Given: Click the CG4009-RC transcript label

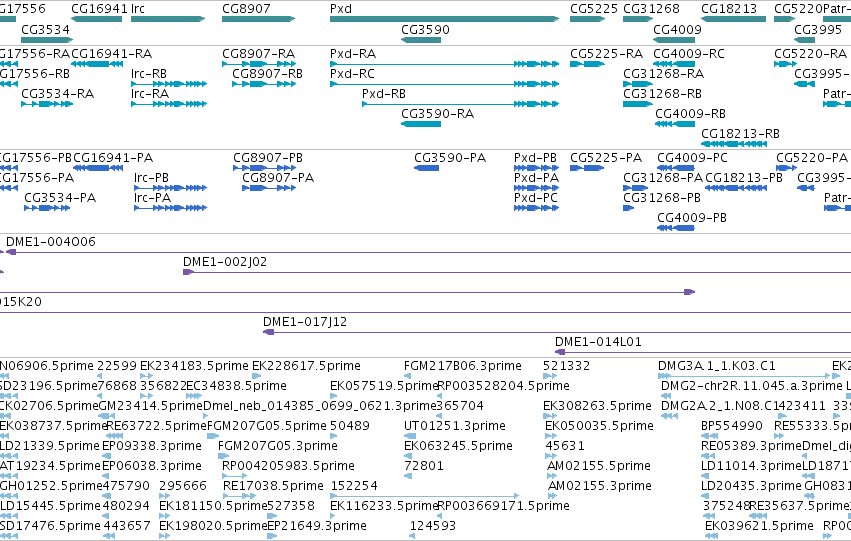Looking at the screenshot, I should click(689, 54).
